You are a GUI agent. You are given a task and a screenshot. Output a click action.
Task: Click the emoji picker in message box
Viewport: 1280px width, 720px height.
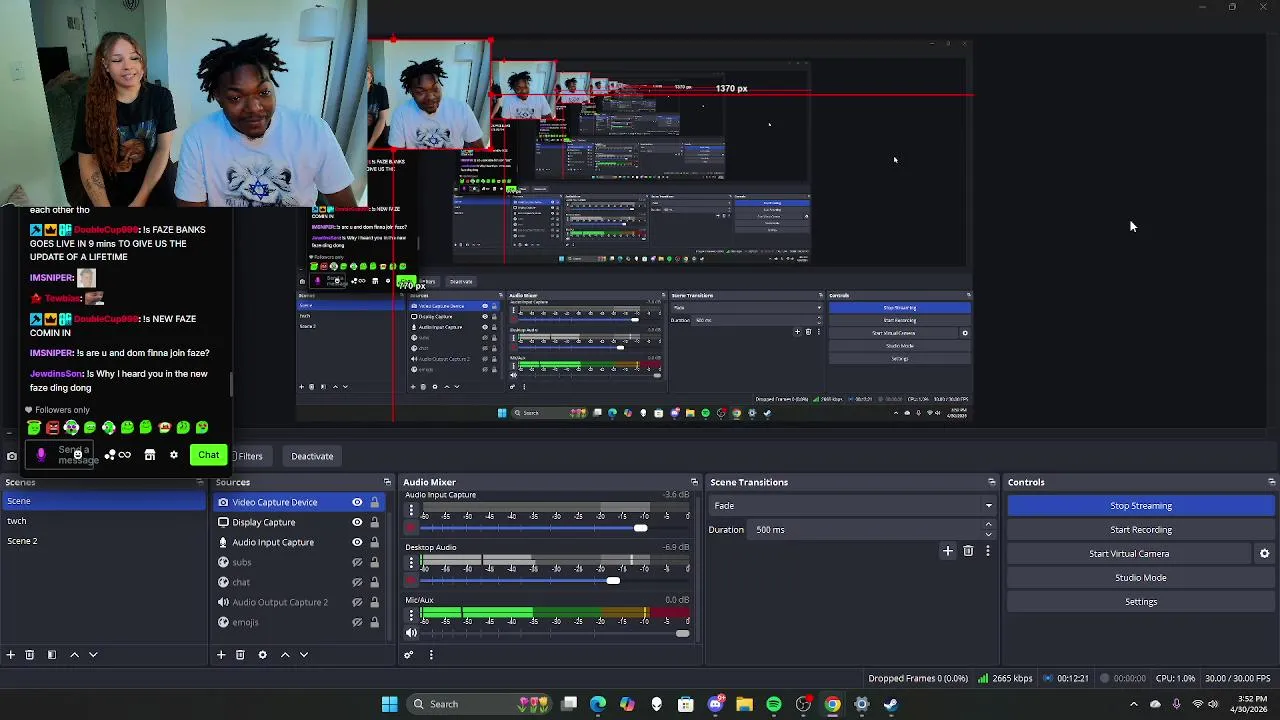(78, 455)
